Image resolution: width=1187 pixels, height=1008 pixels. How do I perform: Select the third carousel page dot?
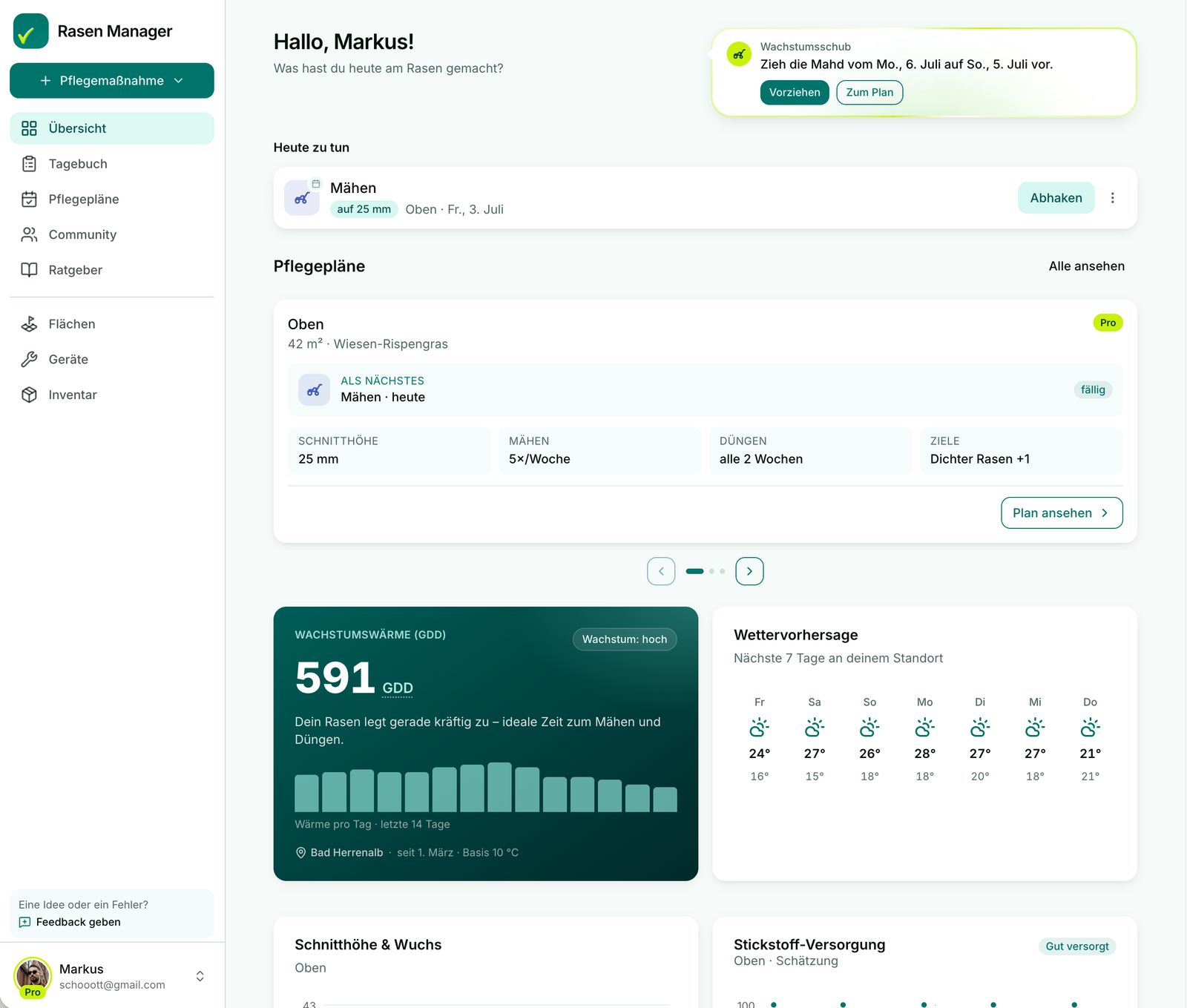click(x=722, y=571)
